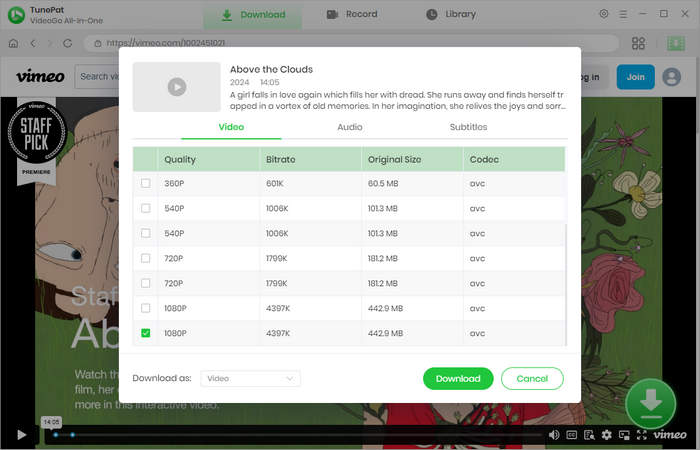The image size is (700, 450).
Task: Enable picture-in-picture in the player
Action: tap(624, 435)
